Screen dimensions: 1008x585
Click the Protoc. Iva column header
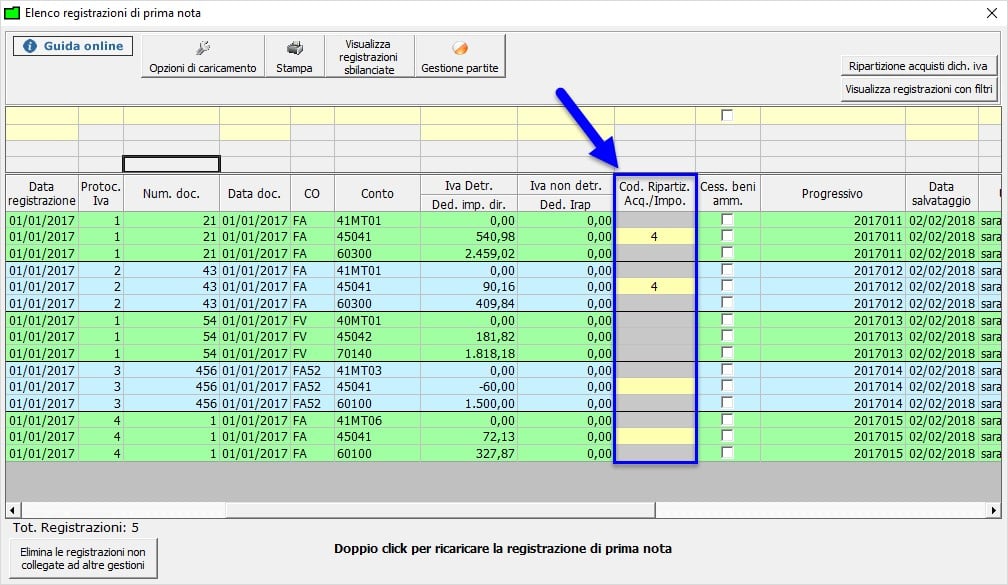coord(101,194)
